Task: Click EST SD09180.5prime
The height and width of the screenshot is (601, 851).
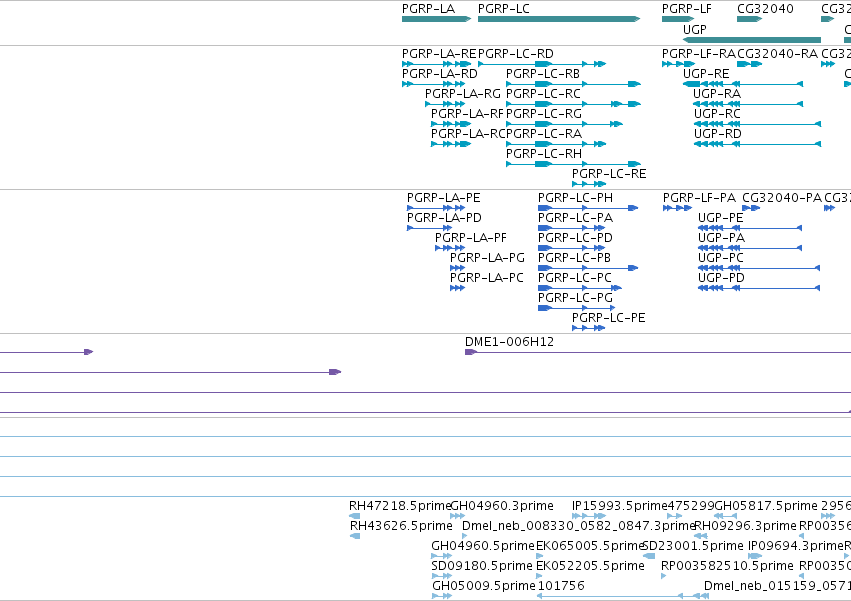Action: pyautogui.click(x=482, y=566)
